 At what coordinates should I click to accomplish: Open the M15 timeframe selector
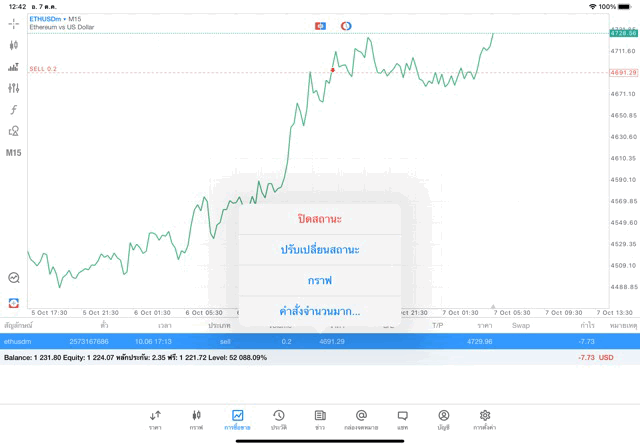(14, 153)
